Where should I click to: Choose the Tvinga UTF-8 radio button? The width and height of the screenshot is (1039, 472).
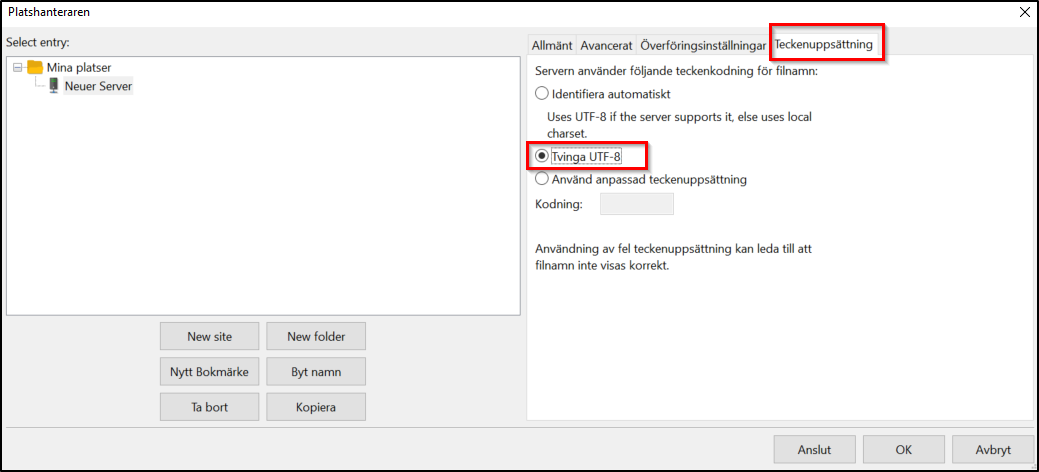tap(542, 156)
